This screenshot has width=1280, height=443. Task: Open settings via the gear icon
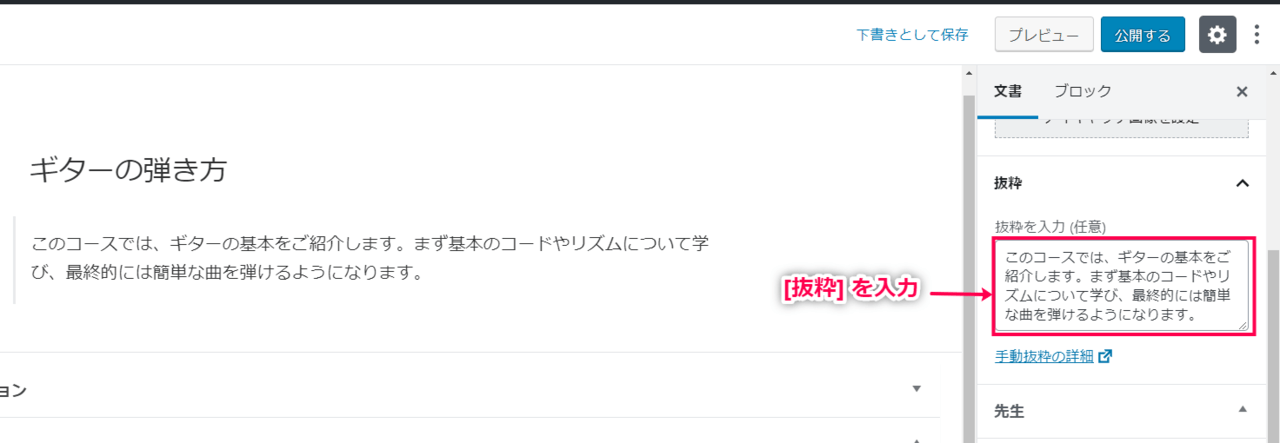pos(1217,34)
